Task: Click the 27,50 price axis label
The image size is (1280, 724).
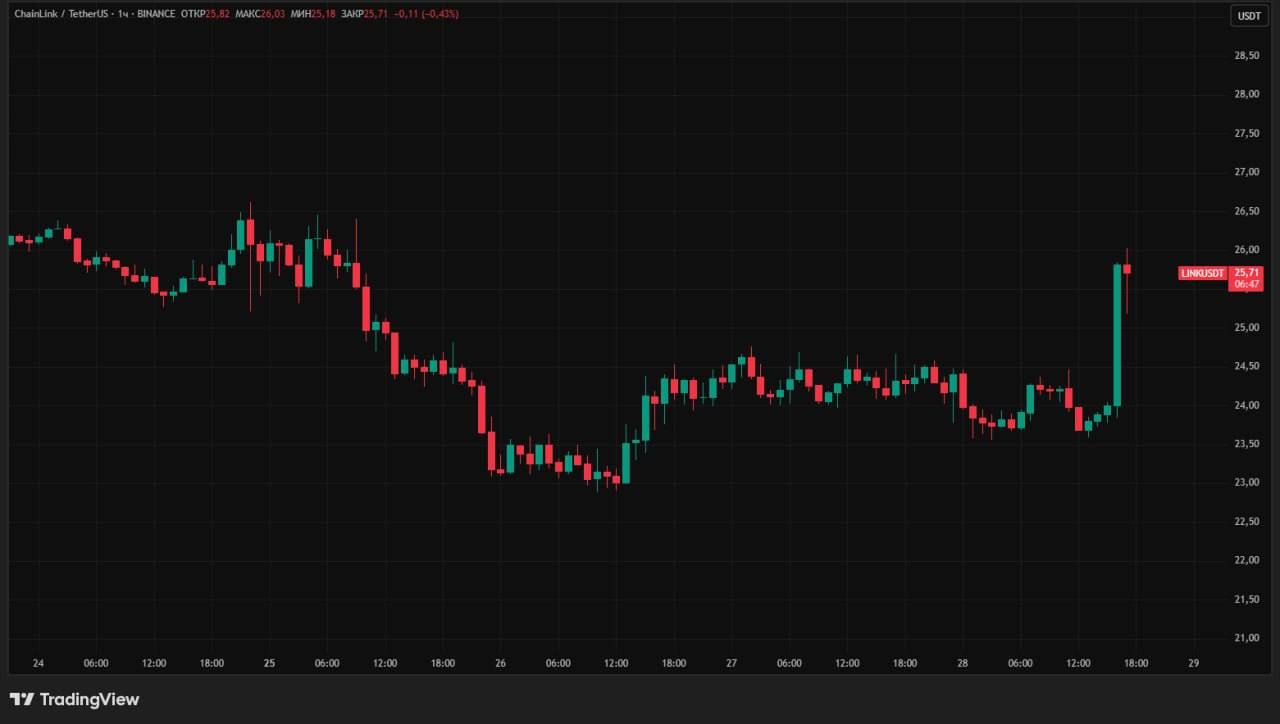Action: pos(1246,133)
